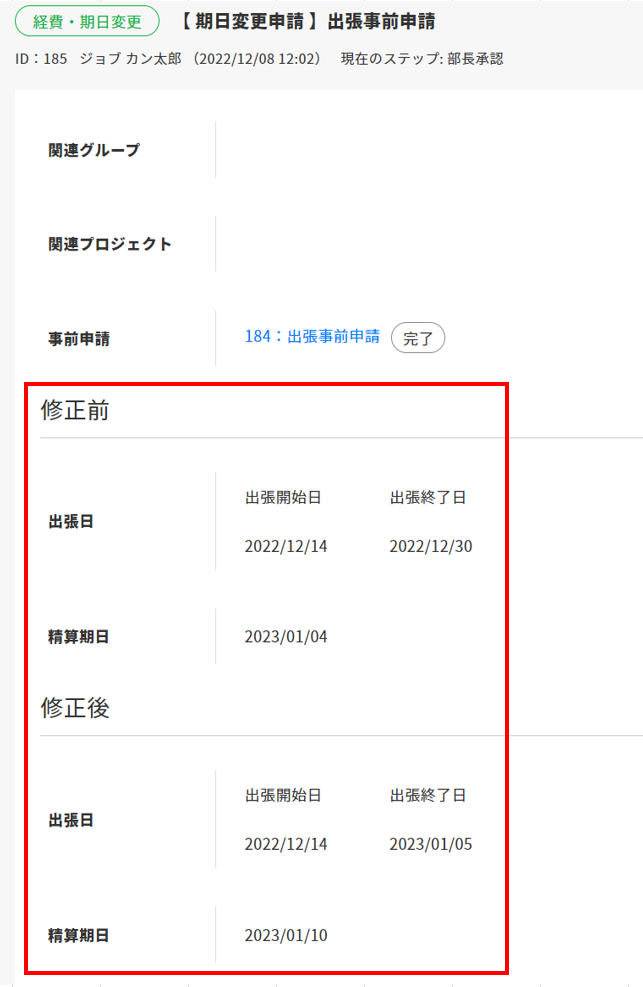Click the original 精算期日 value 2023/01/04

[x=285, y=636]
